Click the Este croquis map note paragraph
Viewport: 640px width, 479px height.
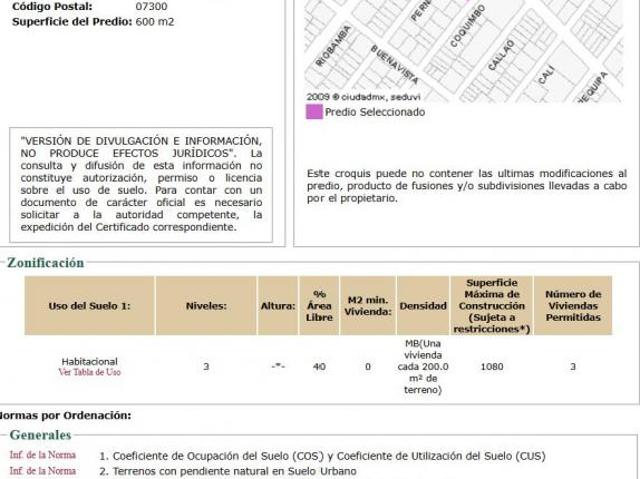[467, 186]
